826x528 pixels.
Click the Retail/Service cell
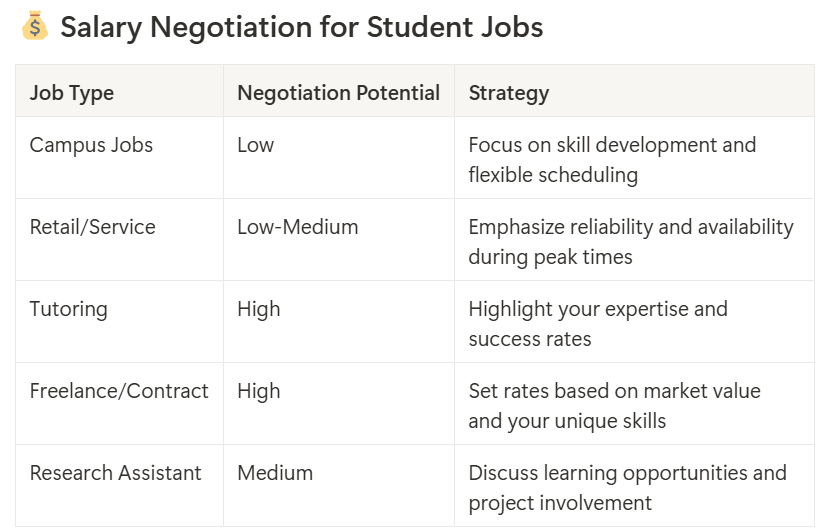pos(93,227)
